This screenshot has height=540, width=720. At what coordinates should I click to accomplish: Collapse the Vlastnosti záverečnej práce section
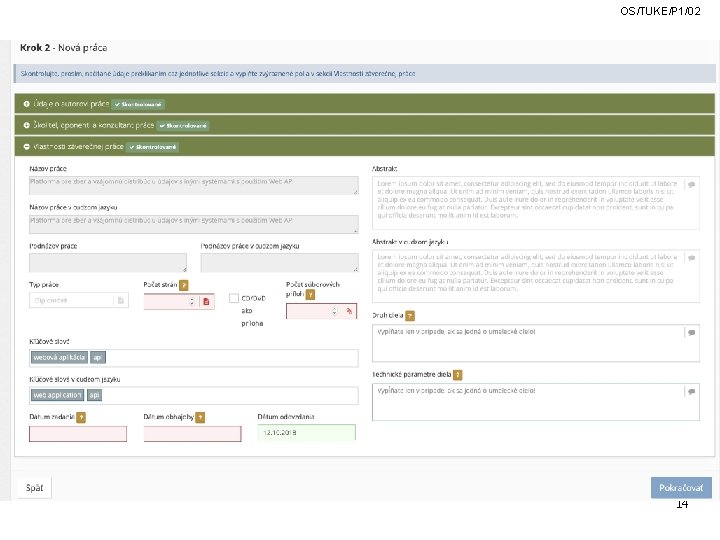365,146
